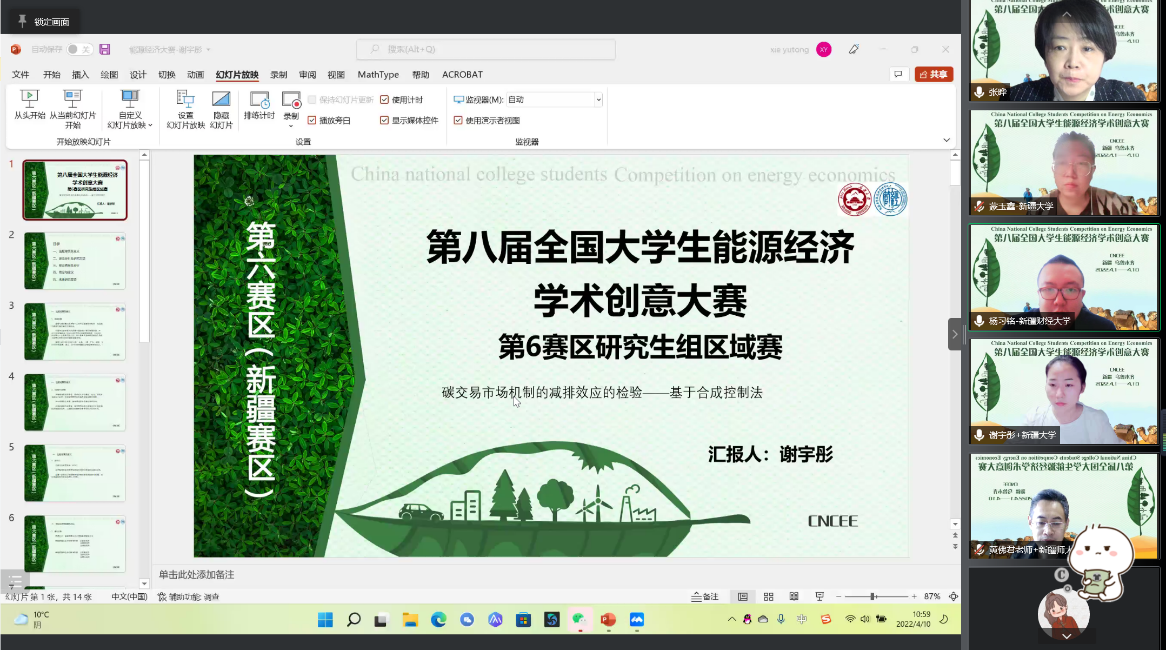Image resolution: width=1166 pixels, height=650 pixels.
Task: Click the 锁定画面 pin button
Action: 43,22
